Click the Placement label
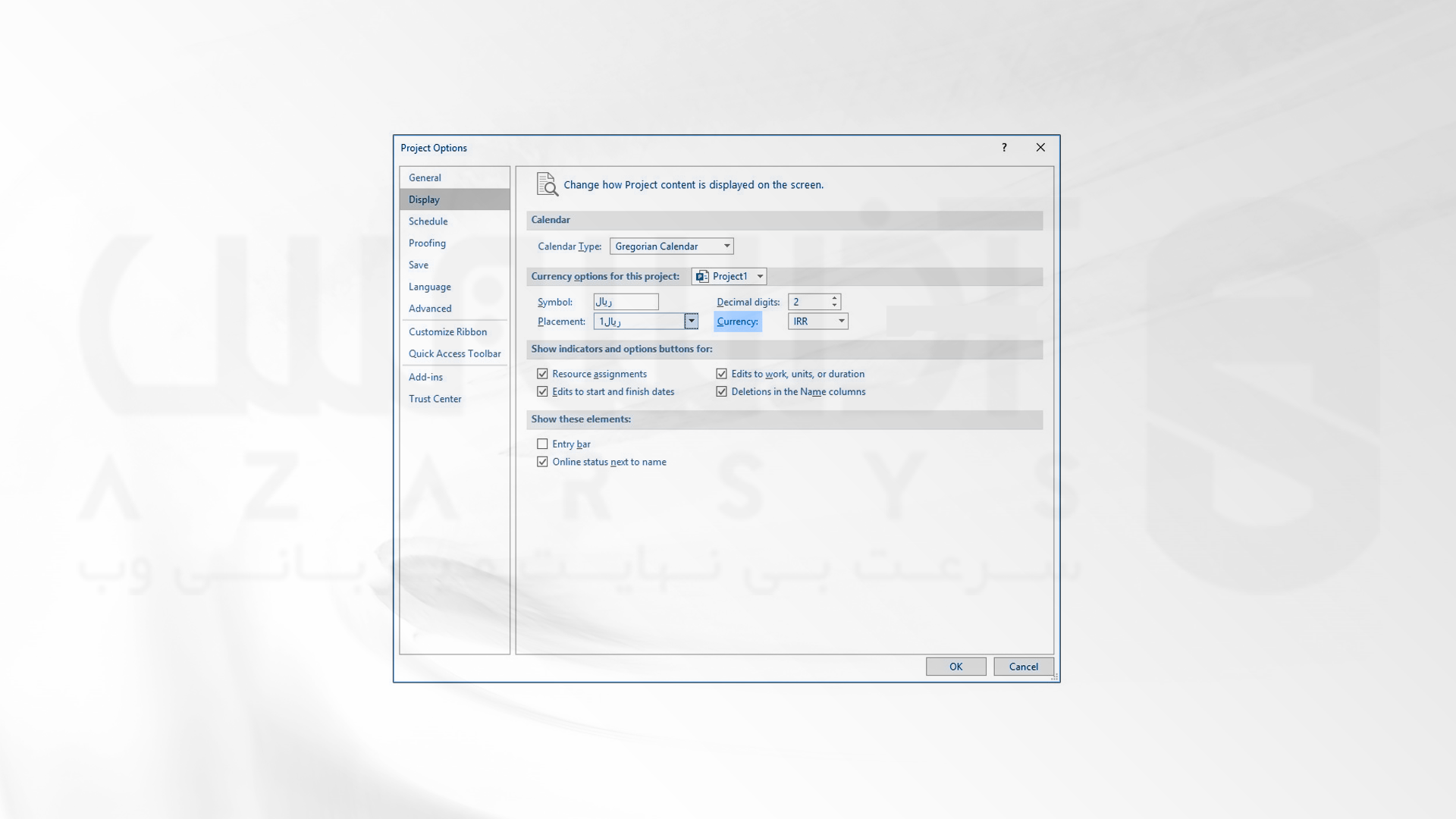 (561, 322)
